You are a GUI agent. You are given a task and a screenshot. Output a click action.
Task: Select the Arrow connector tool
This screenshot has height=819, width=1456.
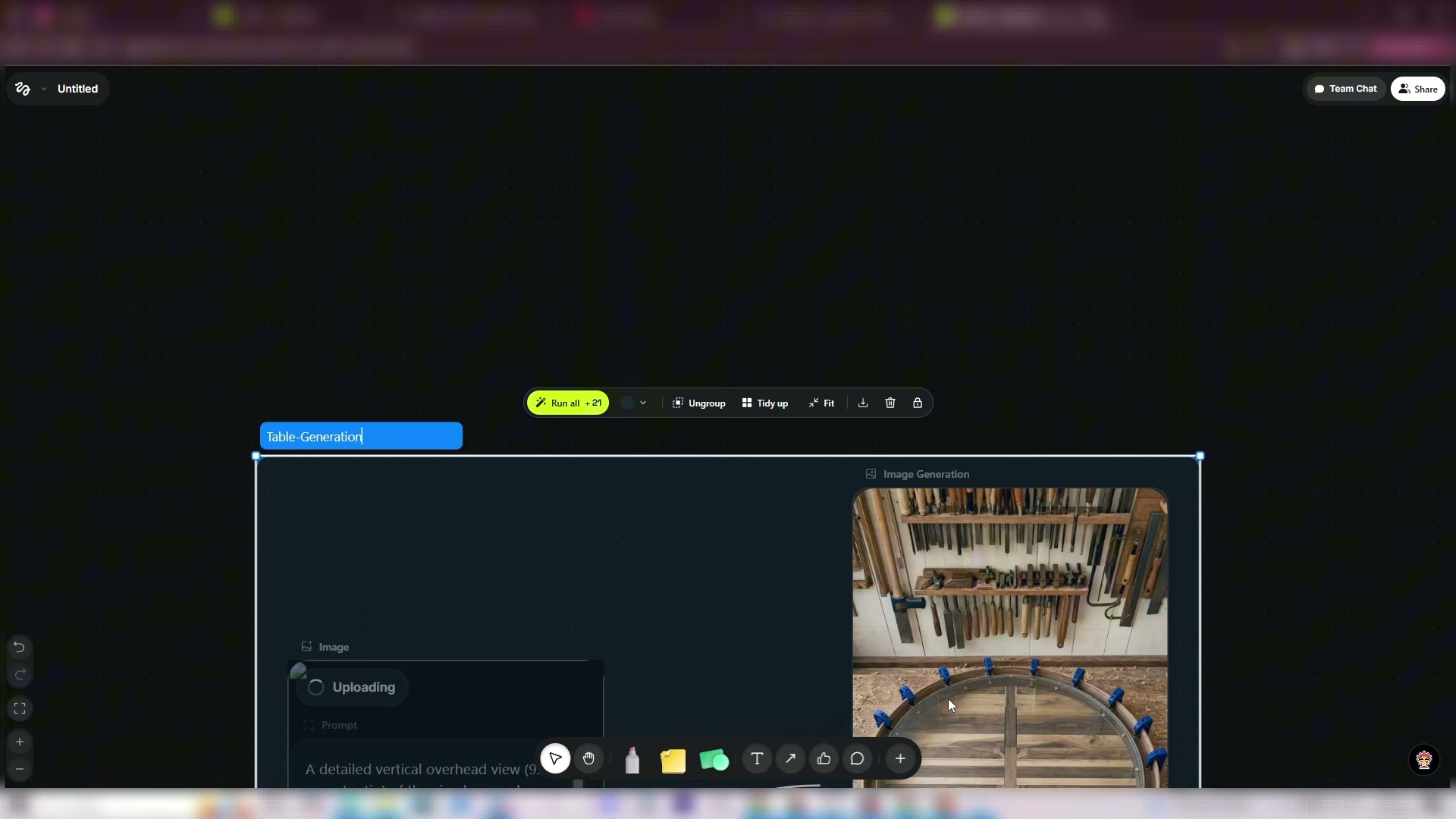pos(790,759)
